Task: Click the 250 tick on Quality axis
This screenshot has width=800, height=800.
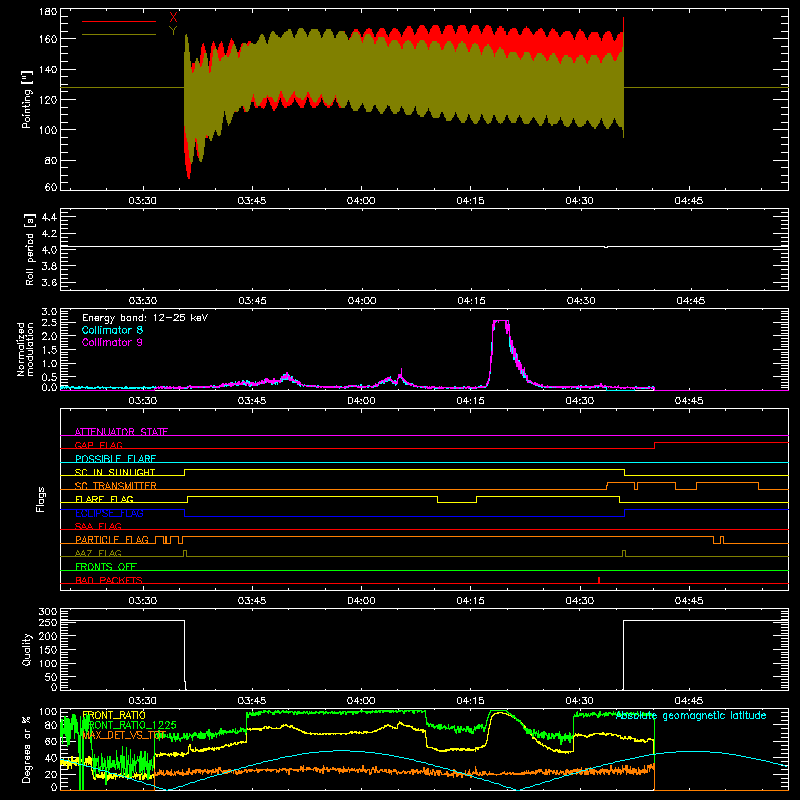Action: pos(48,622)
